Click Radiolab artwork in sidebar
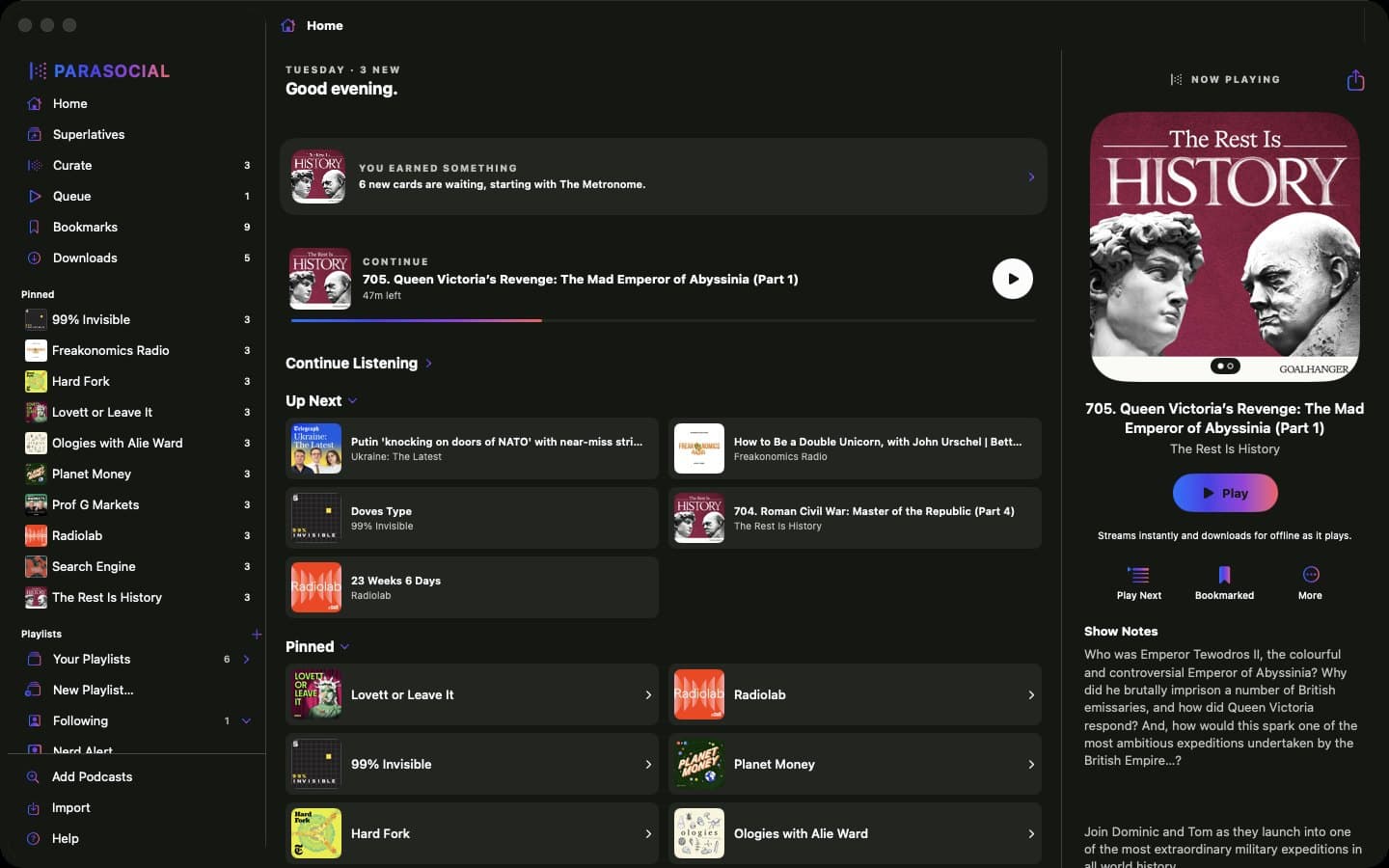This screenshot has width=1389, height=868. point(36,535)
